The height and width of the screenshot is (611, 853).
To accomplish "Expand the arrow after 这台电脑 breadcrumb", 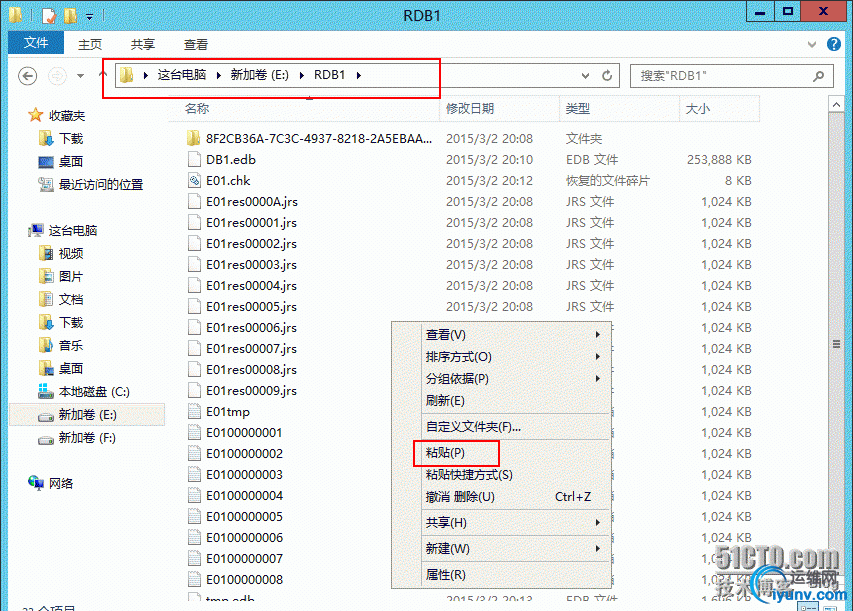I will click(218, 75).
